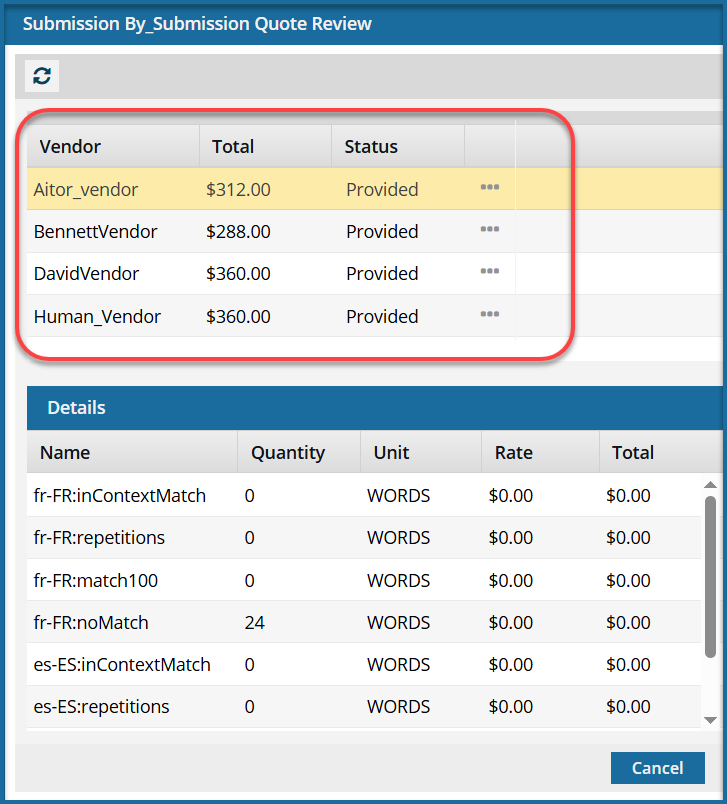Open the ellipsis menu for BennettVendor
Image resolution: width=727 pixels, height=804 pixels.
click(x=489, y=230)
